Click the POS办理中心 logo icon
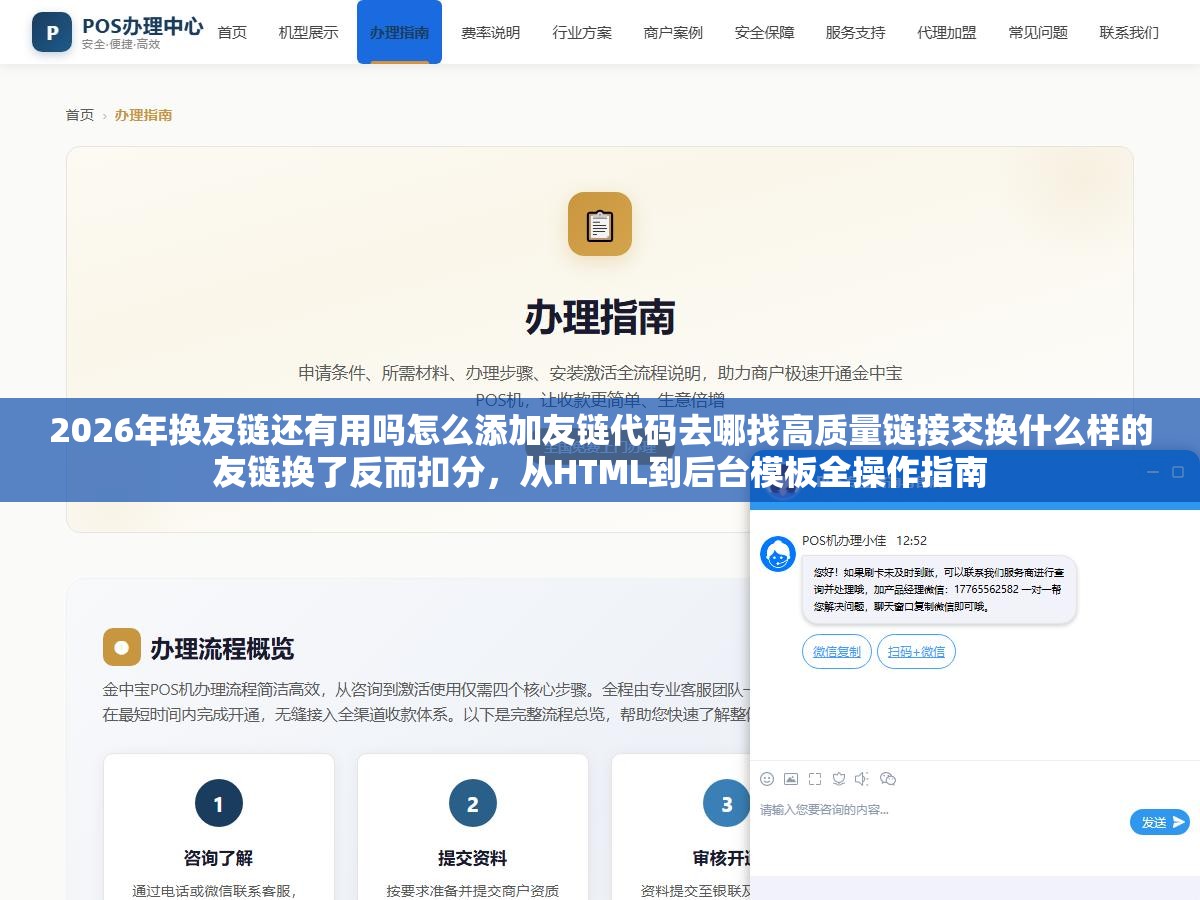The width and height of the screenshot is (1200, 900). click(52, 32)
